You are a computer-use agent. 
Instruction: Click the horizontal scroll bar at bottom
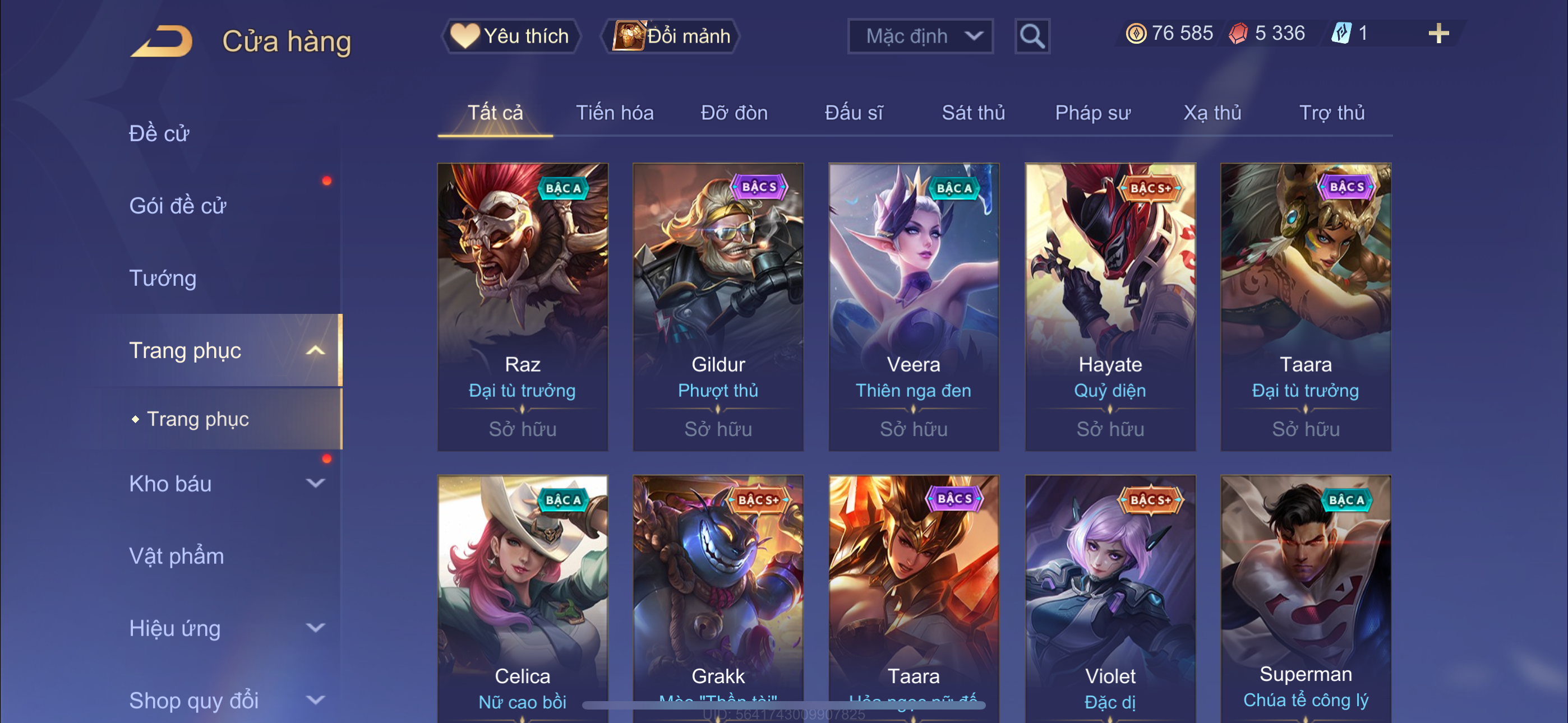pos(783,706)
